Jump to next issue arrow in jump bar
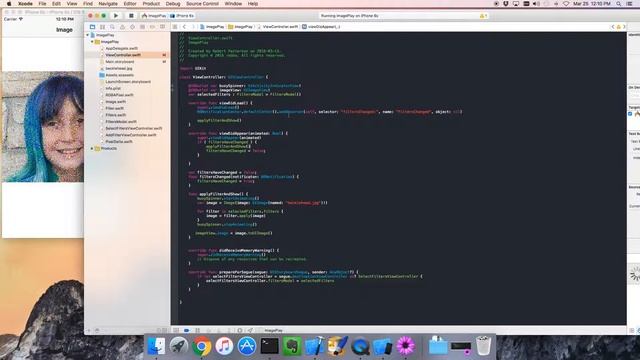This screenshot has width=640, height=360. [x=624, y=27]
